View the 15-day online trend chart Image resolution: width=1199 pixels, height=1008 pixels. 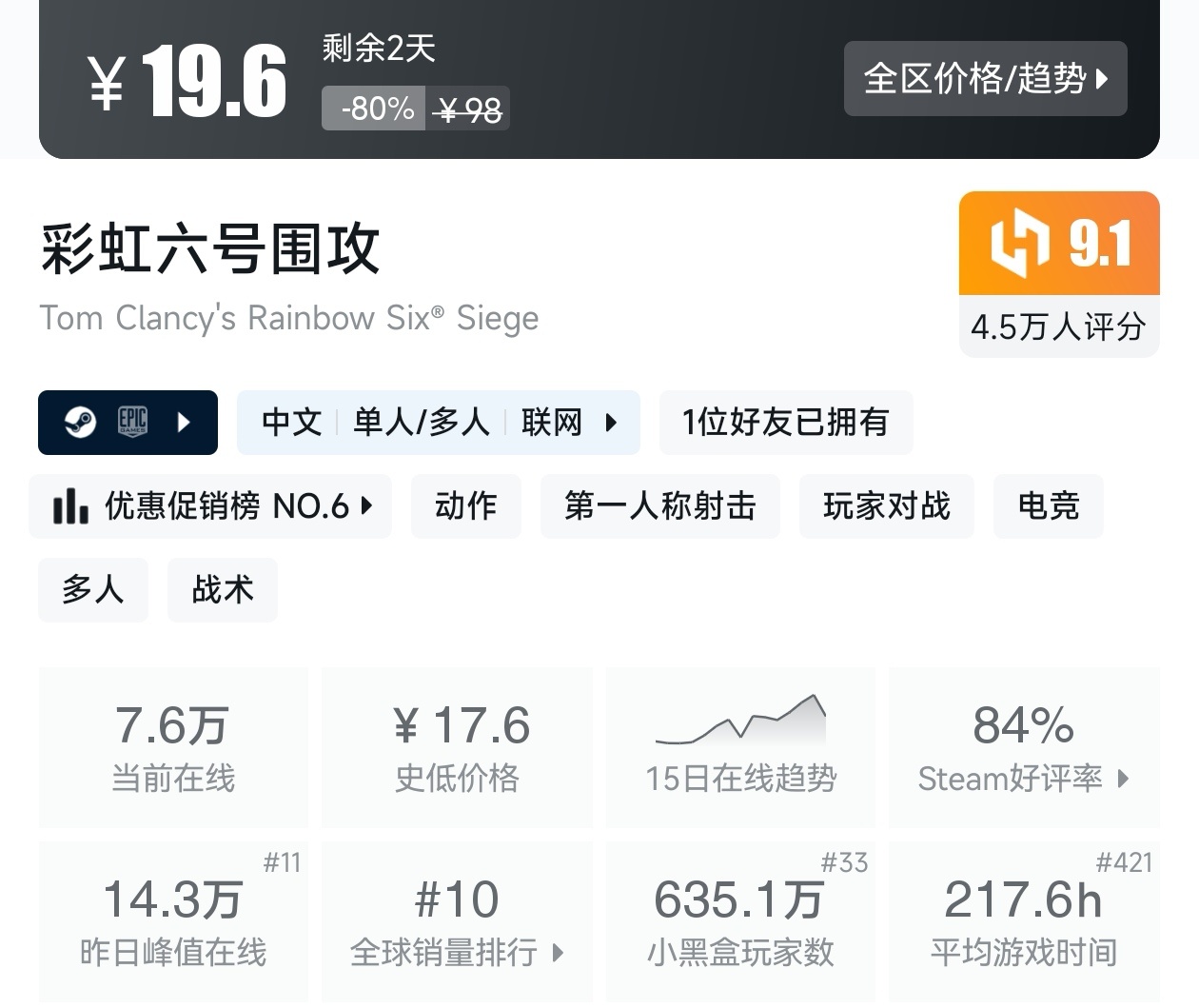tap(740, 747)
